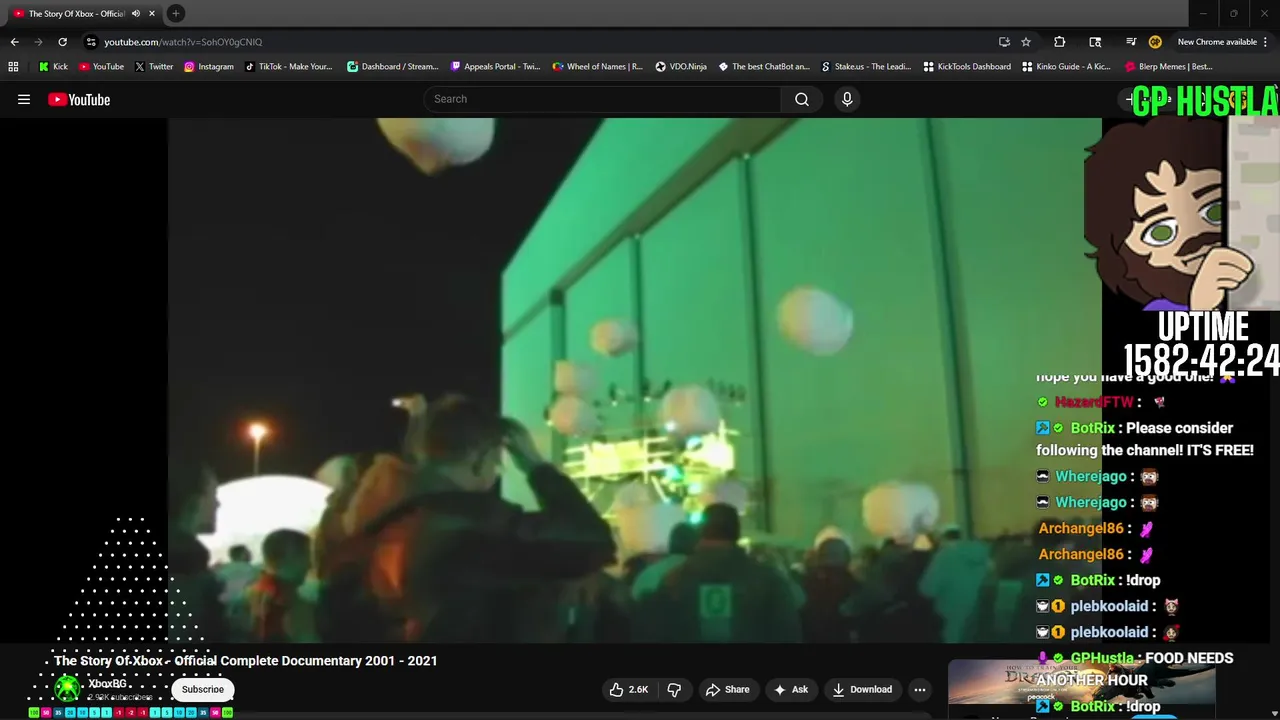The image size is (1280, 720).
Task: Open the Blerp Memes bookmark
Action: pyautogui.click(x=1169, y=67)
